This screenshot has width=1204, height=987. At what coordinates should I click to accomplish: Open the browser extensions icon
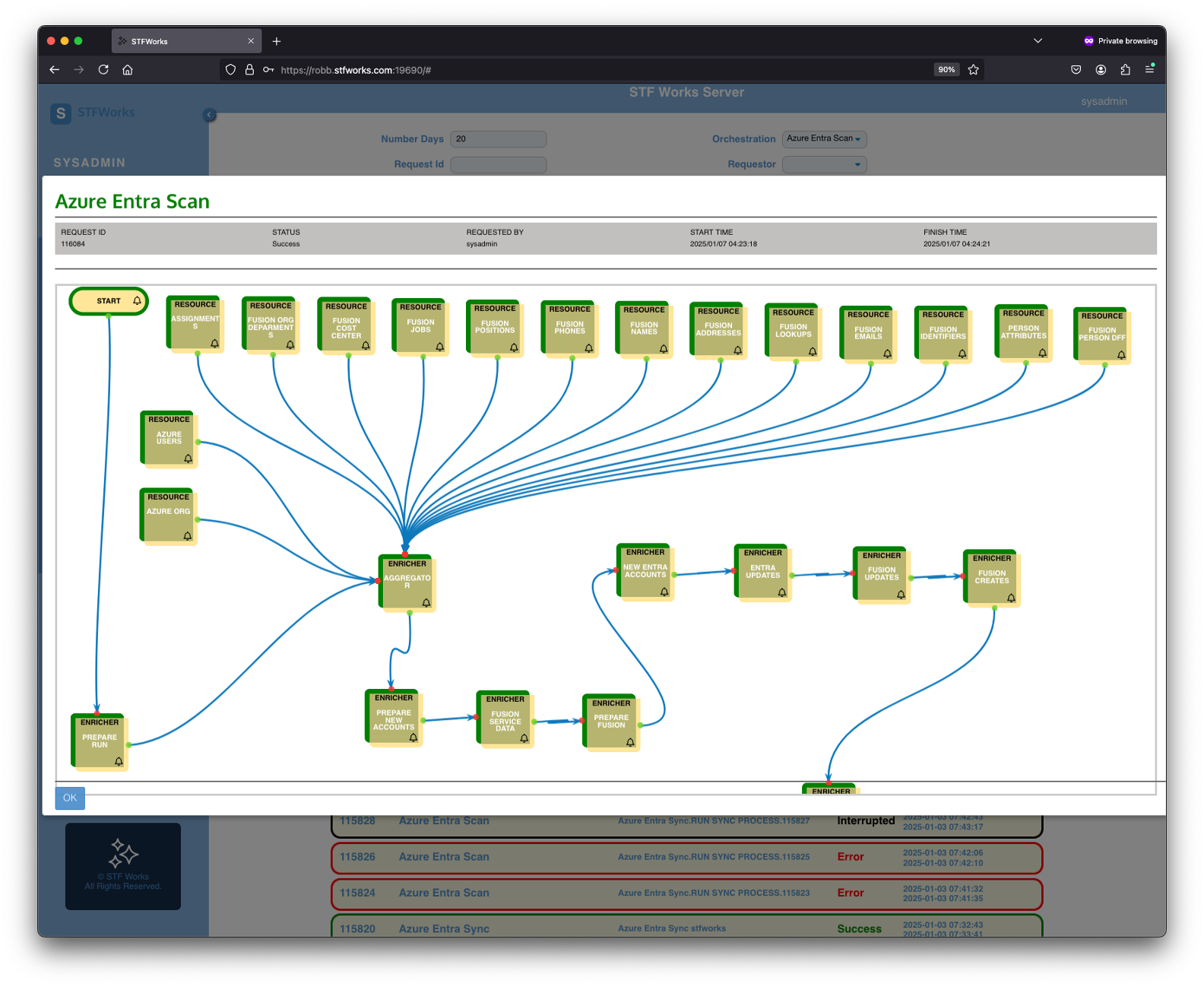tap(1126, 70)
